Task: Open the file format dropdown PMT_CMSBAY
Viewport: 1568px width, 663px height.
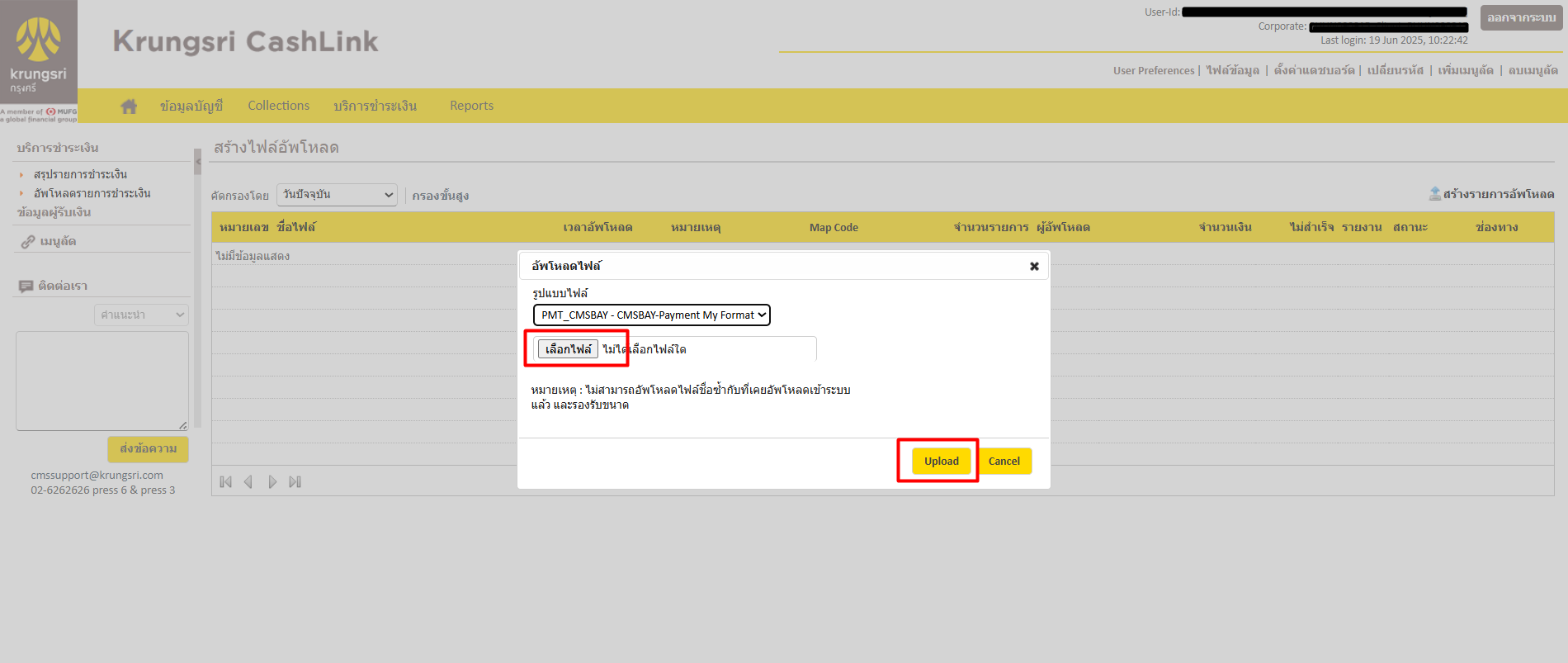Action: [652, 315]
